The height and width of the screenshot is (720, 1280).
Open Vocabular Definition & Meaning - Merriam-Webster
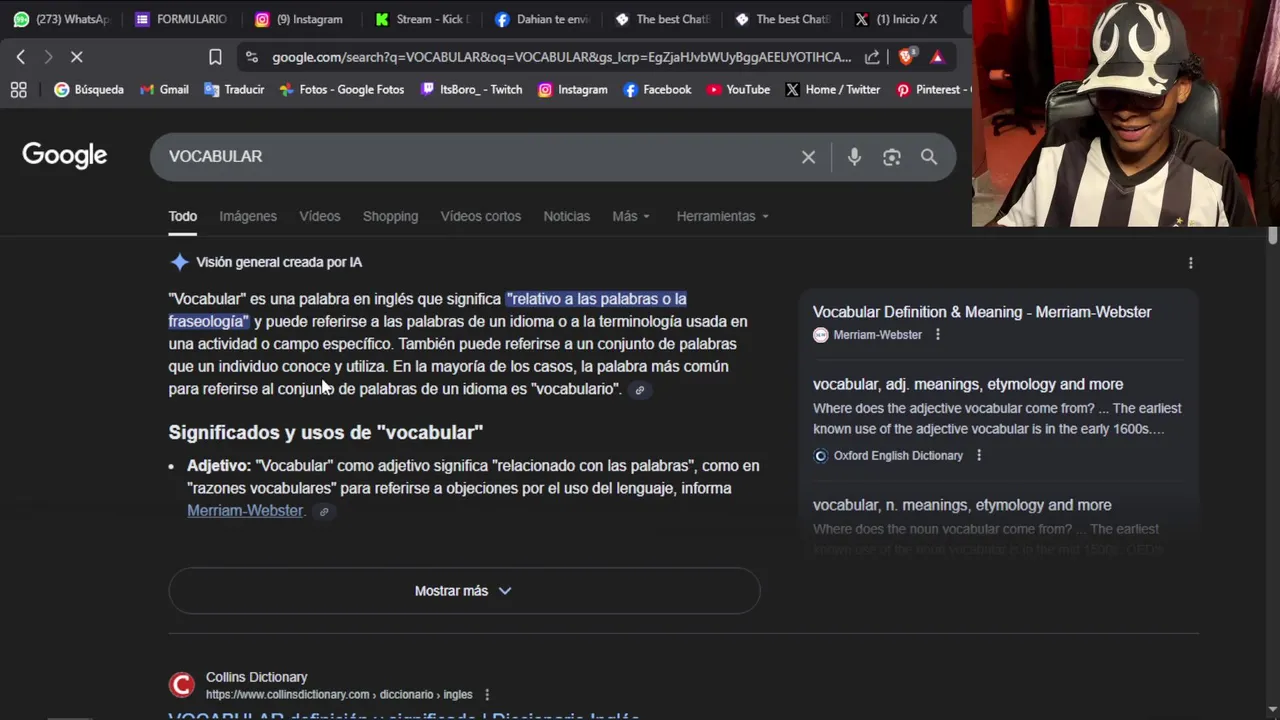coord(982,312)
